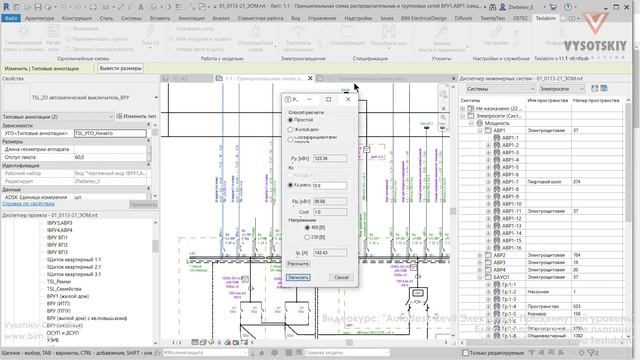Expand the 'Не назначено' tree node
The width and height of the screenshot is (640, 360).
[462, 108]
